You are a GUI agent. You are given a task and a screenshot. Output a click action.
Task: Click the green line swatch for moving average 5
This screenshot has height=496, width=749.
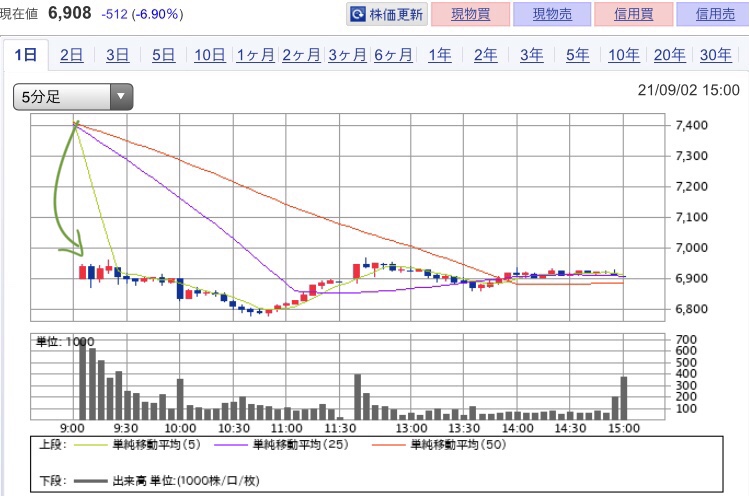pos(90,446)
